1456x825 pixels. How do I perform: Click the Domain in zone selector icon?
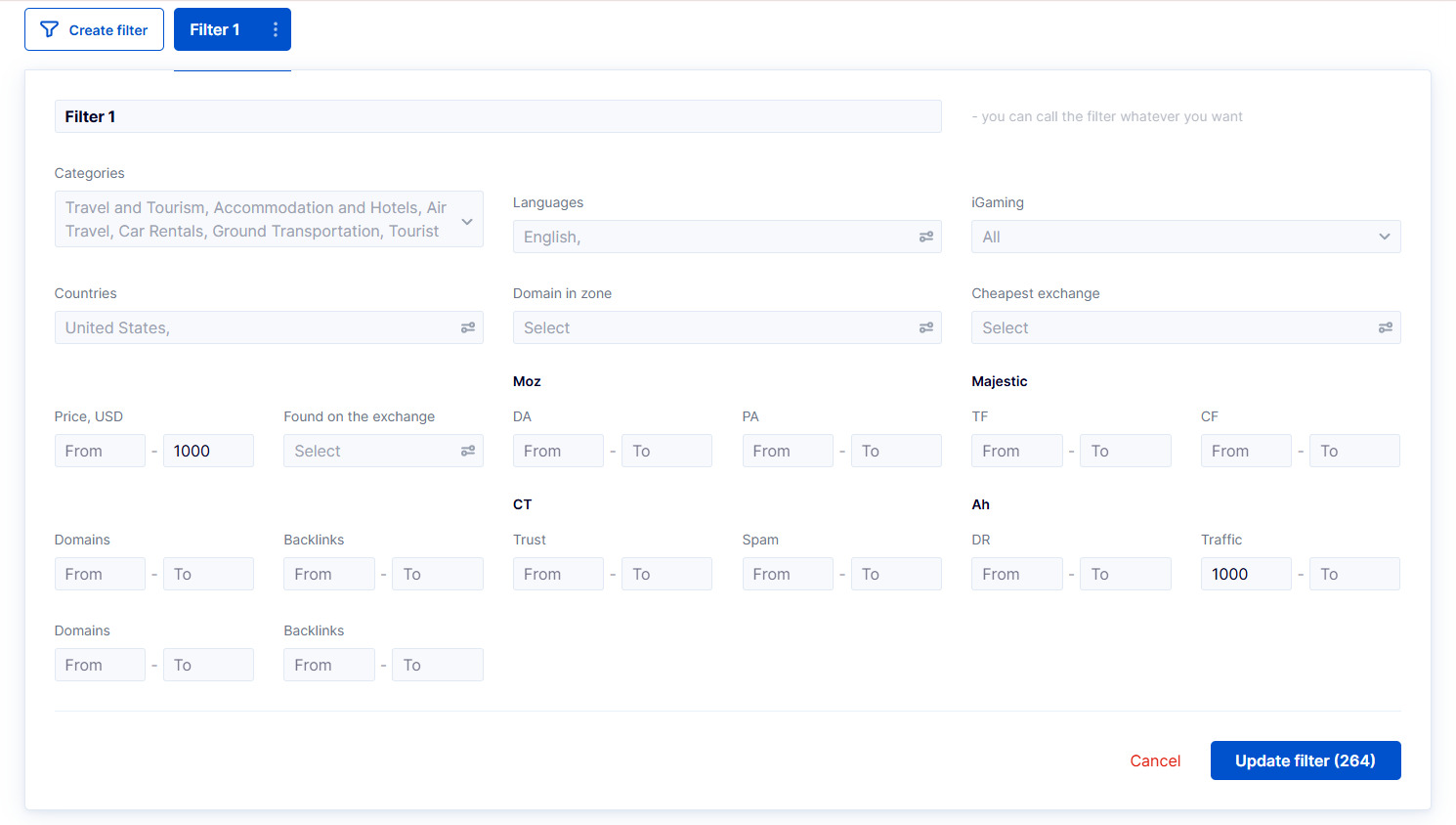[x=925, y=327]
